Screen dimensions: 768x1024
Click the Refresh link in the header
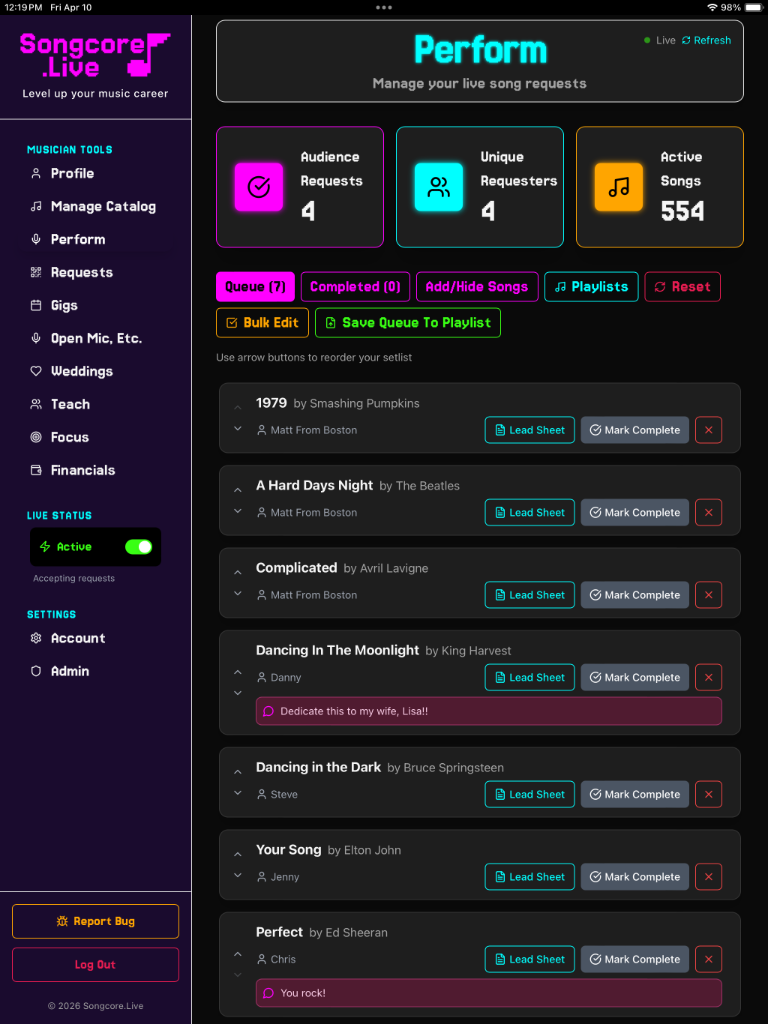click(706, 40)
